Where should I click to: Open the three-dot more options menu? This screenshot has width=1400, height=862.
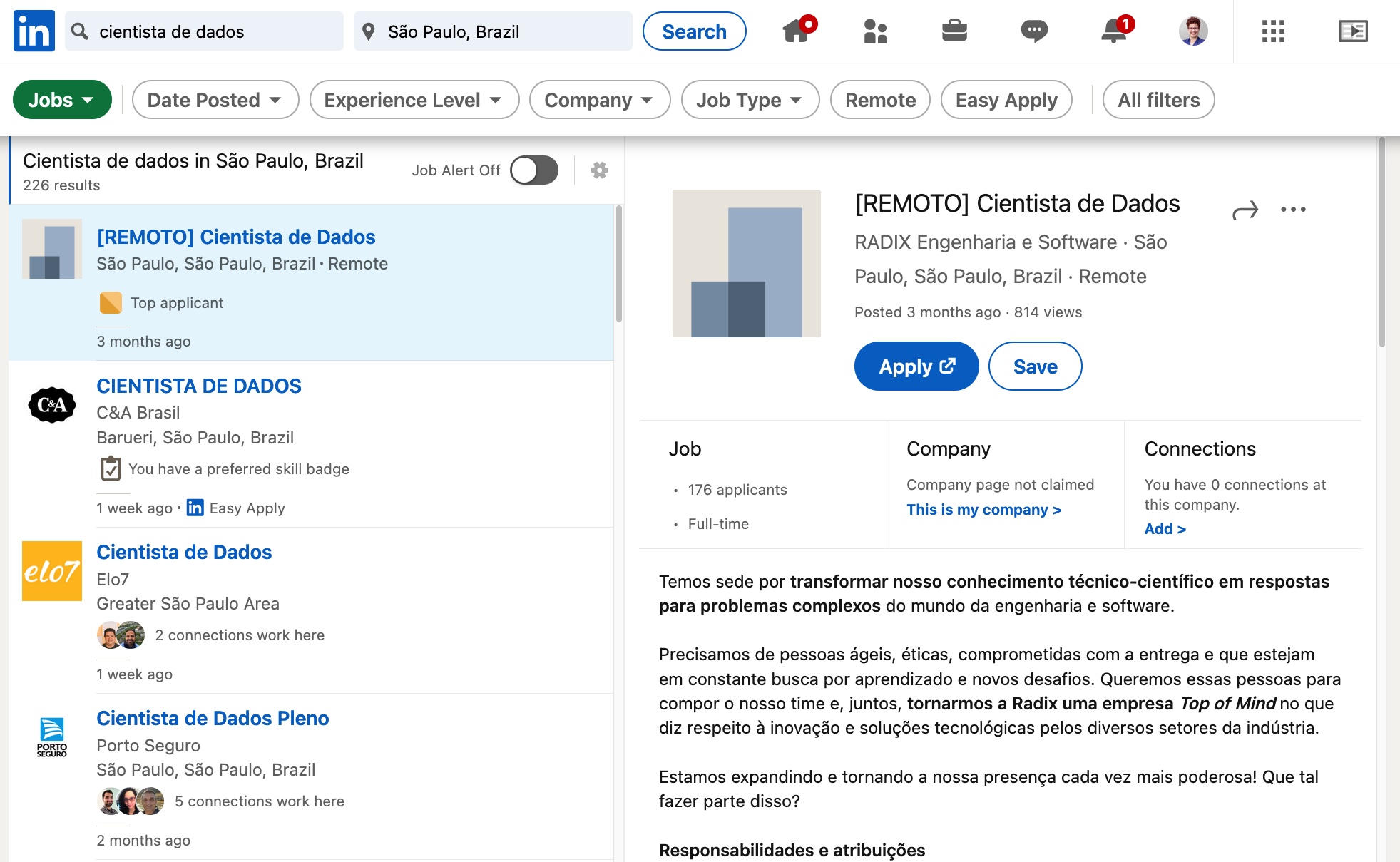1293,210
